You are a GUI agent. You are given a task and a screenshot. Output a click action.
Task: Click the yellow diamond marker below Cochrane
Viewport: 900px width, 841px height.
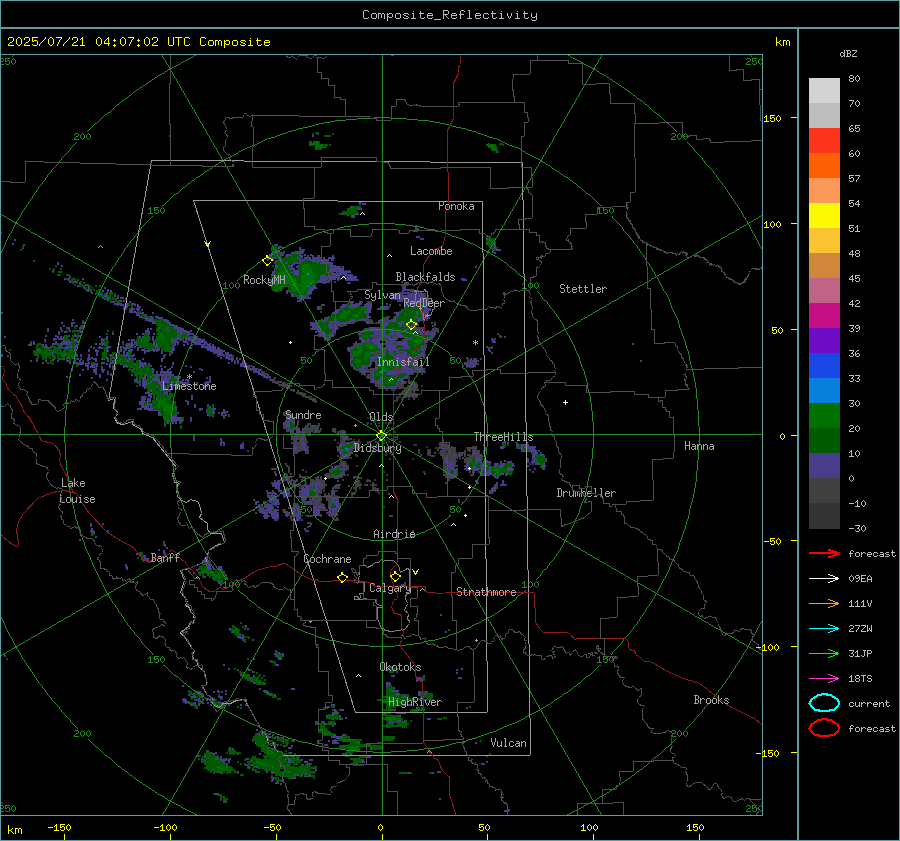coord(342,578)
